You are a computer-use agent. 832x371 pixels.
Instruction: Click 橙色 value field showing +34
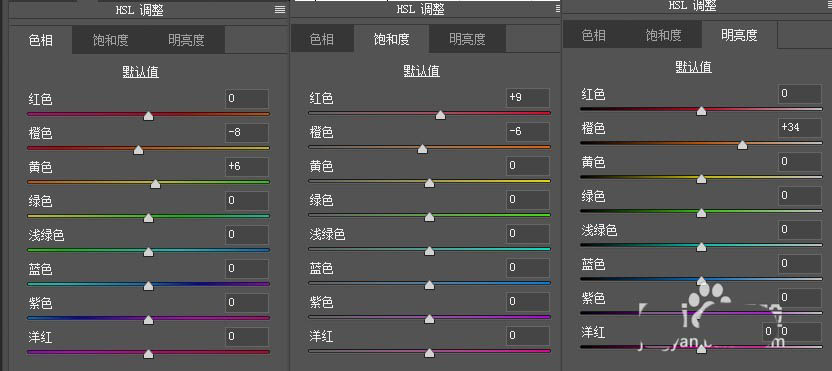800,128
